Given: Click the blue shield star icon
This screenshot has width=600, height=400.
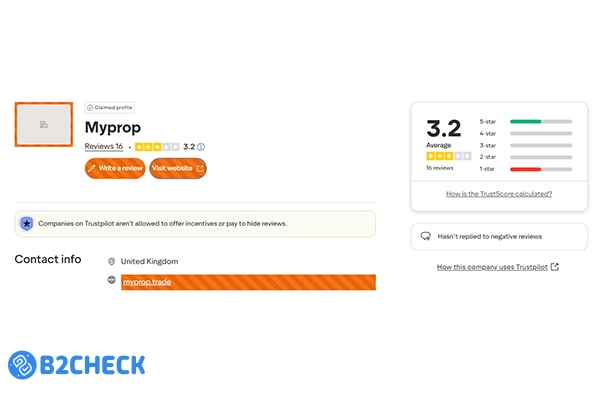Looking at the screenshot, I should 27,223.
